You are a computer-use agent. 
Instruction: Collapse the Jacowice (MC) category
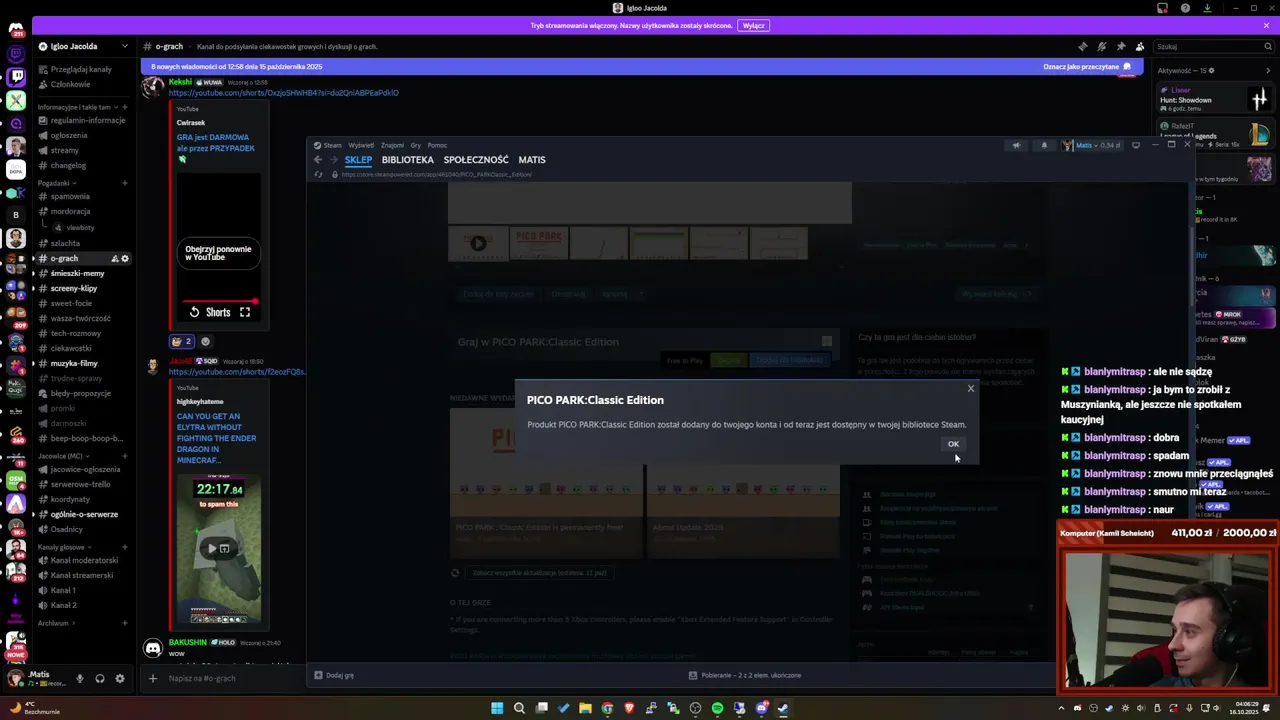[62, 456]
